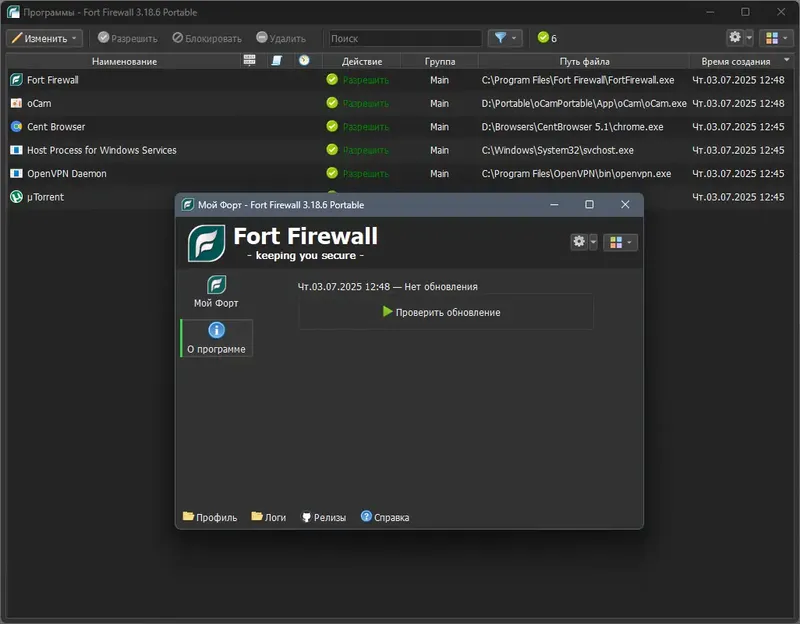This screenshot has height=624, width=800.
Task: Click green allow checkmark in oCam row
Action: [x=332, y=103]
